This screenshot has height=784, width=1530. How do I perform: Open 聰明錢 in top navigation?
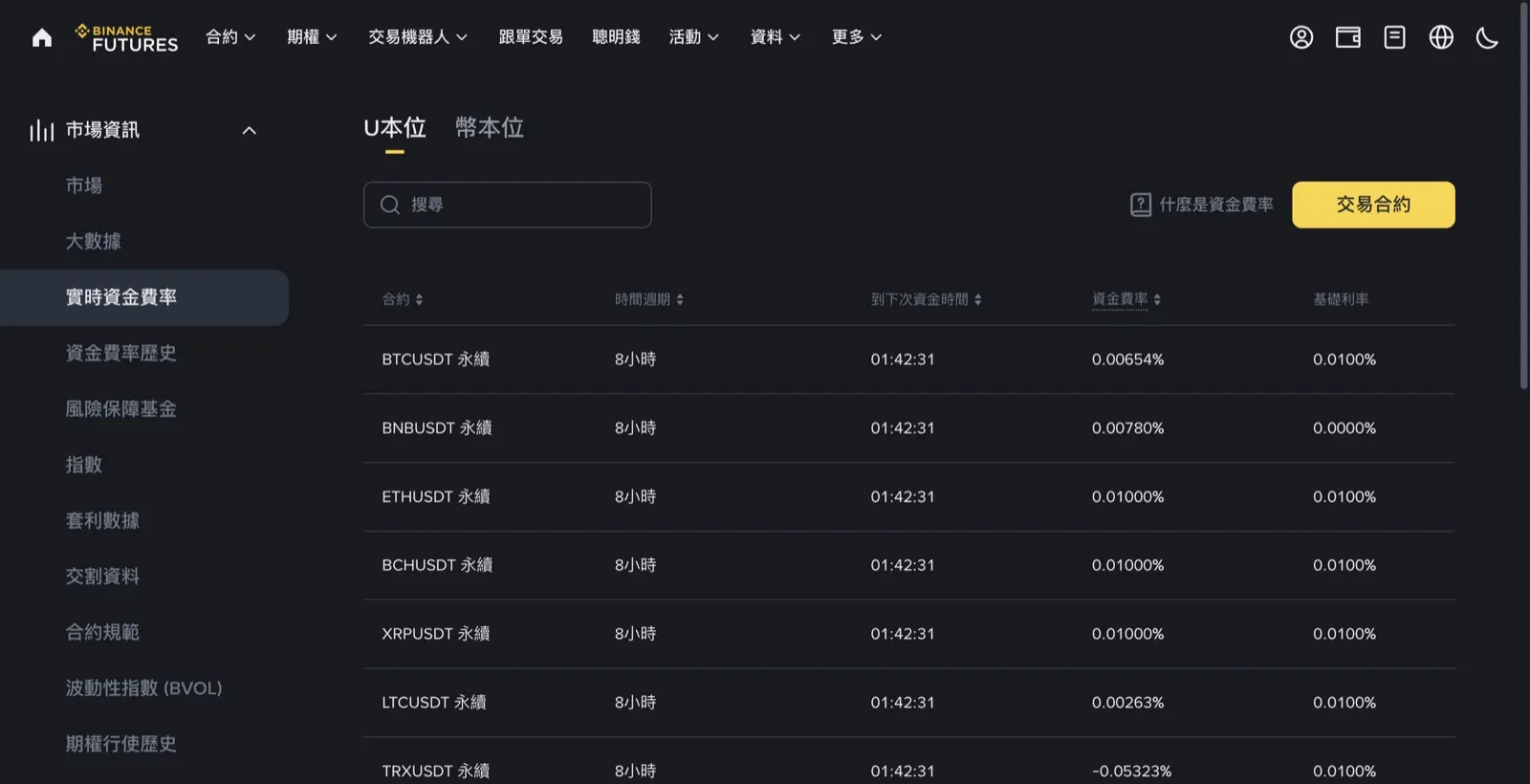click(616, 37)
